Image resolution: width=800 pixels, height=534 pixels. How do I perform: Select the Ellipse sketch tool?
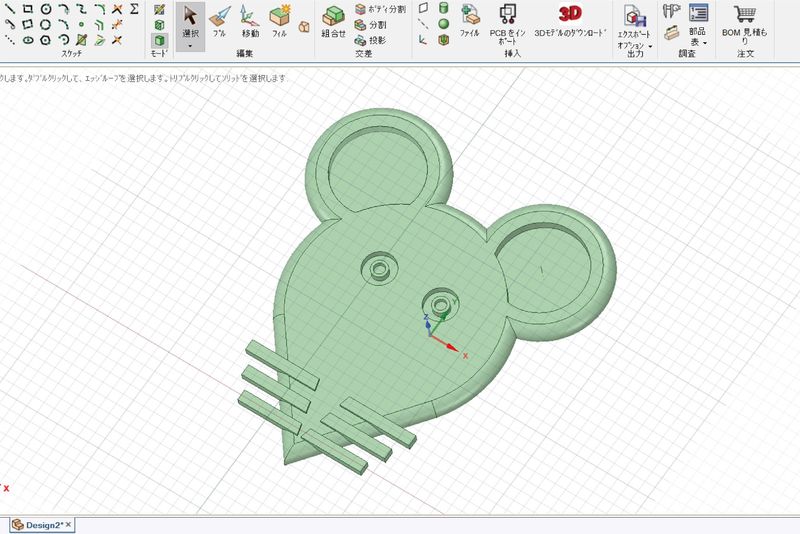tap(28, 40)
